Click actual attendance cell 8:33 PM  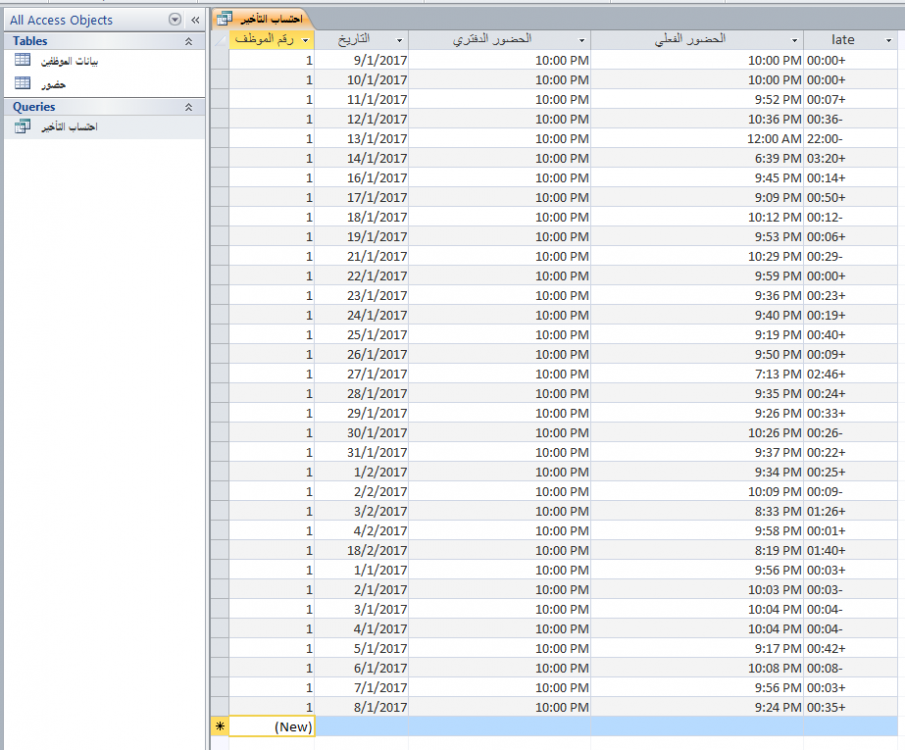click(x=697, y=511)
